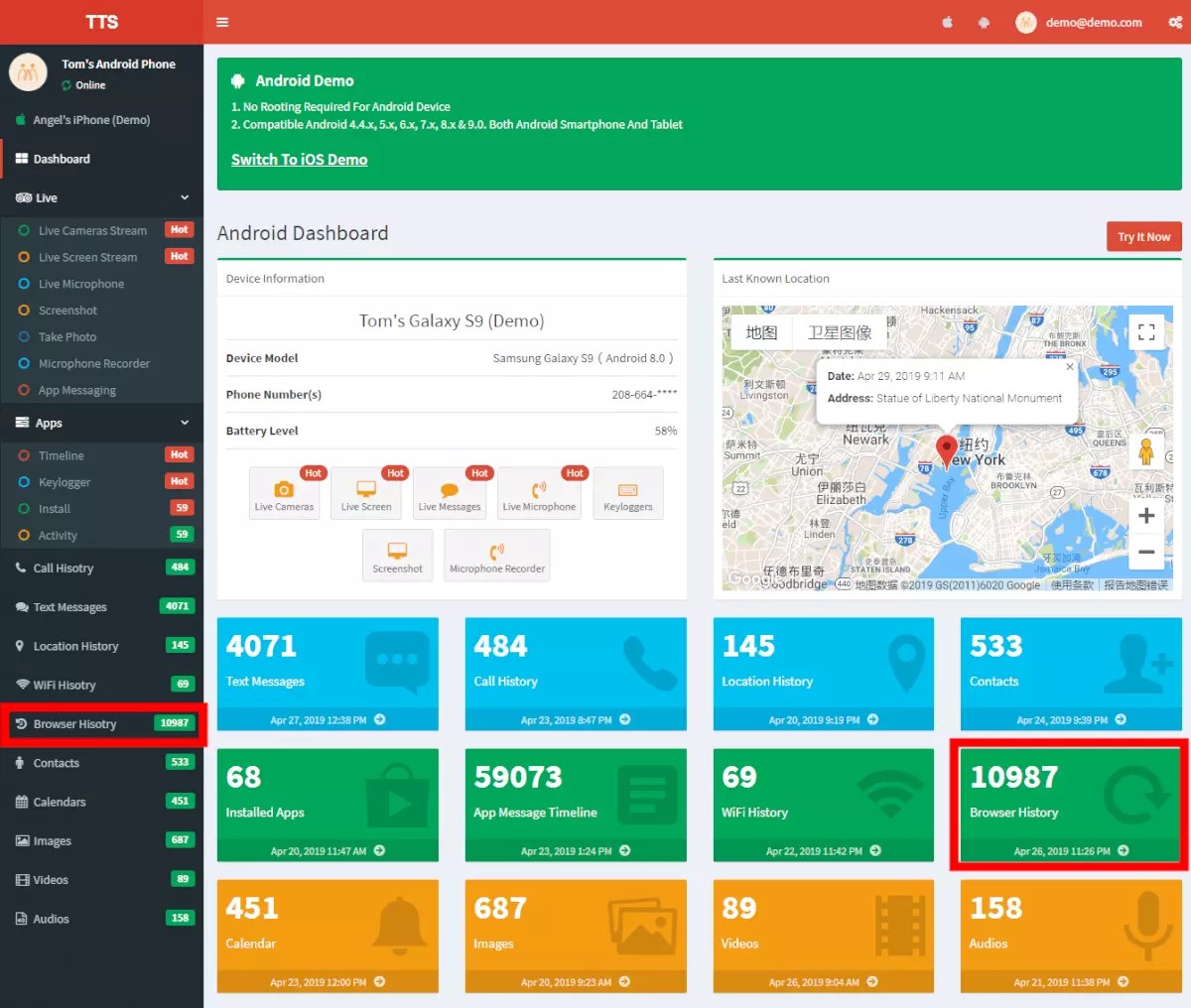
Task: Open the 10987 Browser History card
Action: pos(1071,805)
